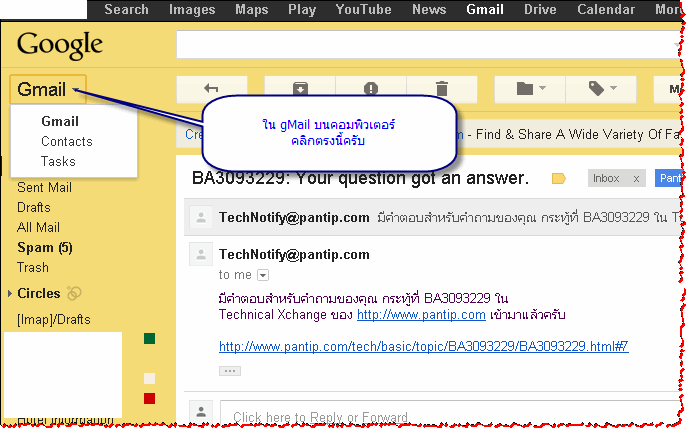Select Gmail in the dropdown menu
The image size is (686, 428).
coord(60,121)
